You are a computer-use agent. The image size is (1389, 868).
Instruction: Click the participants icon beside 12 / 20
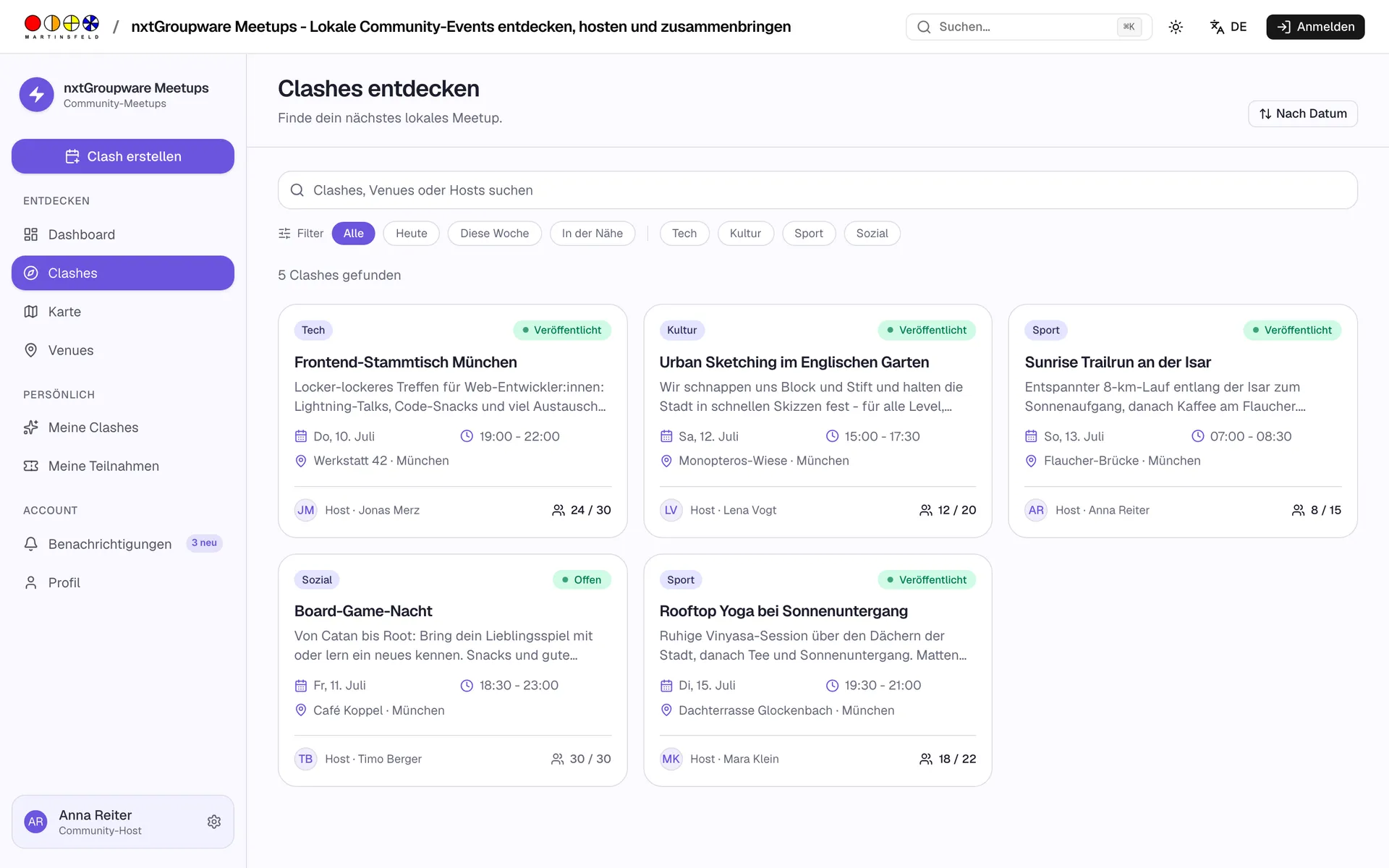point(925,510)
